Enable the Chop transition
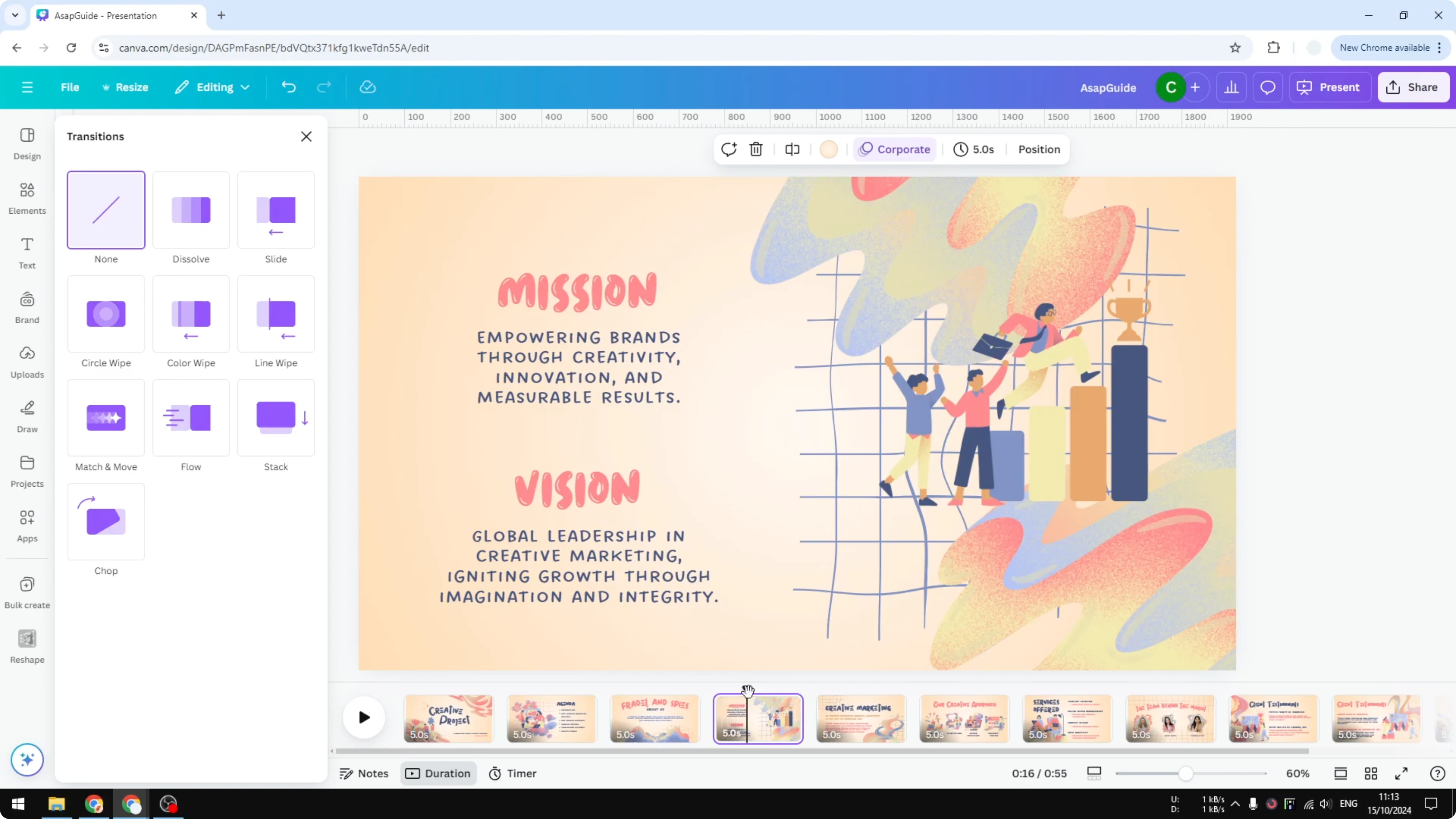The width and height of the screenshot is (1456, 819). 106,521
